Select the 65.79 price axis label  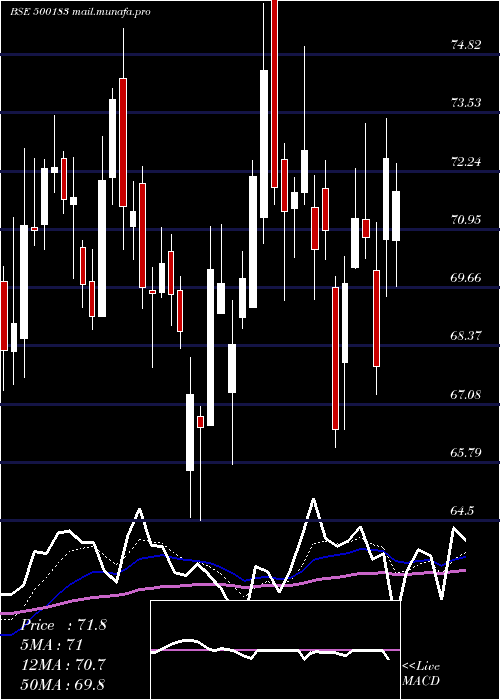coord(467,453)
